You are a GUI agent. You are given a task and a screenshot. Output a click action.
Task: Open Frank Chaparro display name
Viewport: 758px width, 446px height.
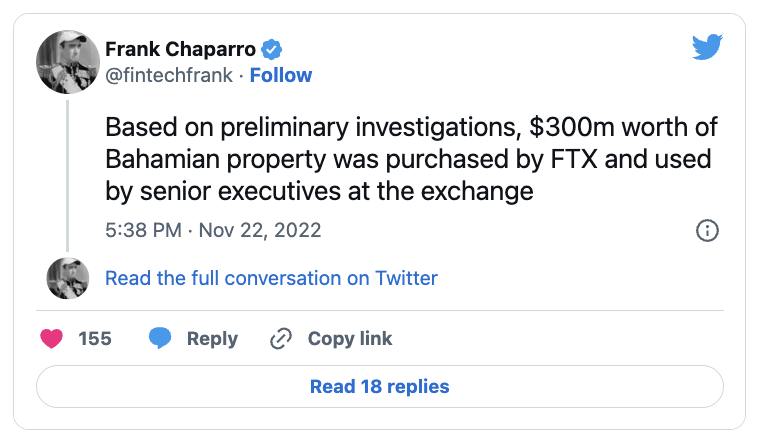pos(179,48)
